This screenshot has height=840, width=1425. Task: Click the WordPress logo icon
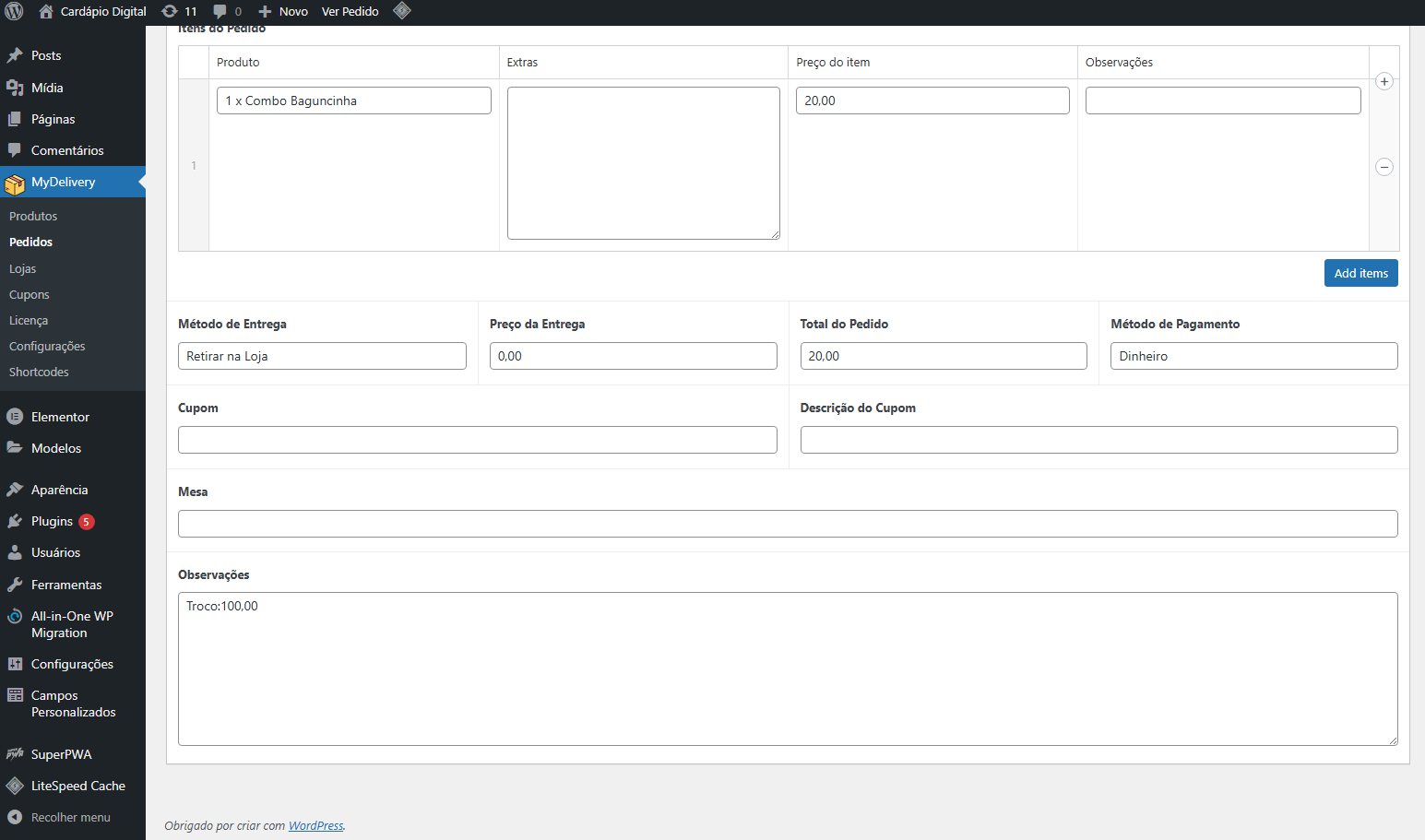(14, 11)
